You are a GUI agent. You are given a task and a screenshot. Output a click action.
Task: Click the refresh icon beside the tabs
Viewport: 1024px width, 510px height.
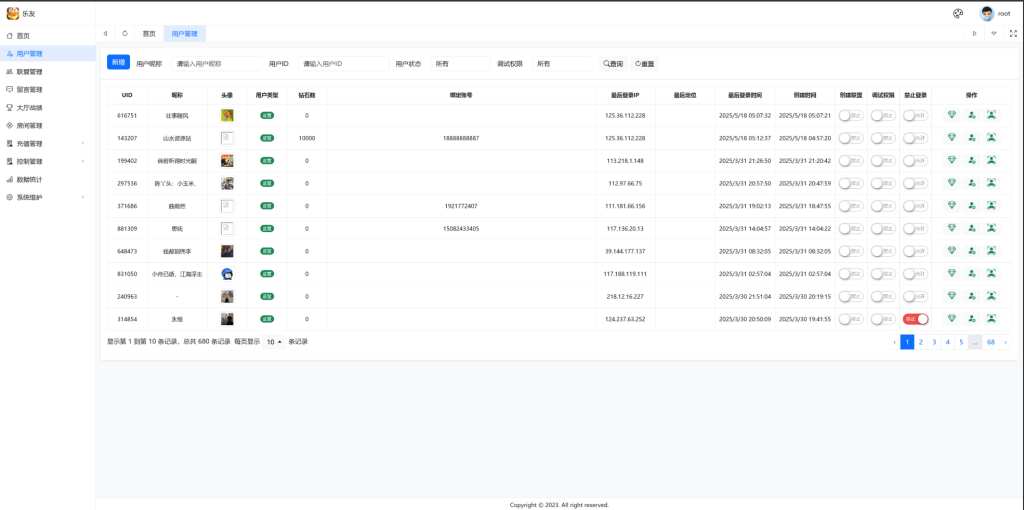[125, 33]
